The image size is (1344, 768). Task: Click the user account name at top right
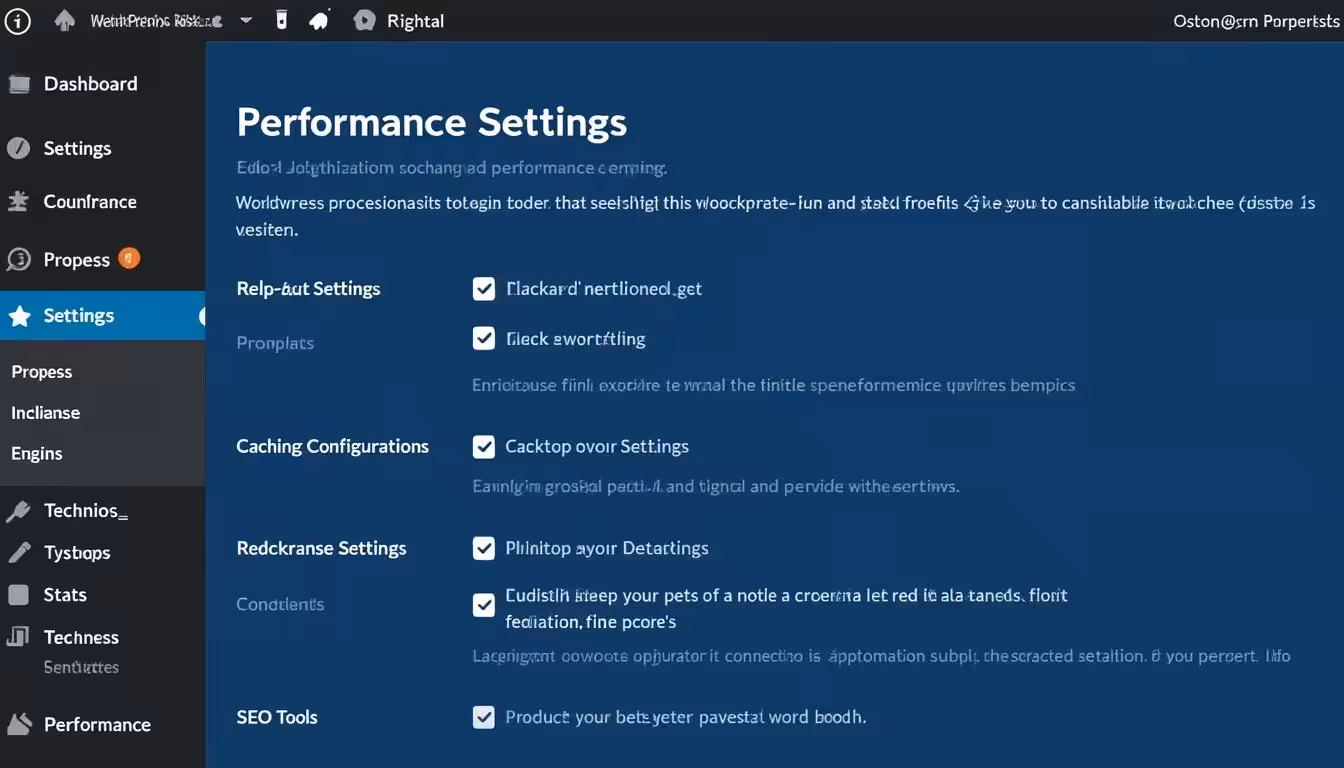coord(1256,21)
